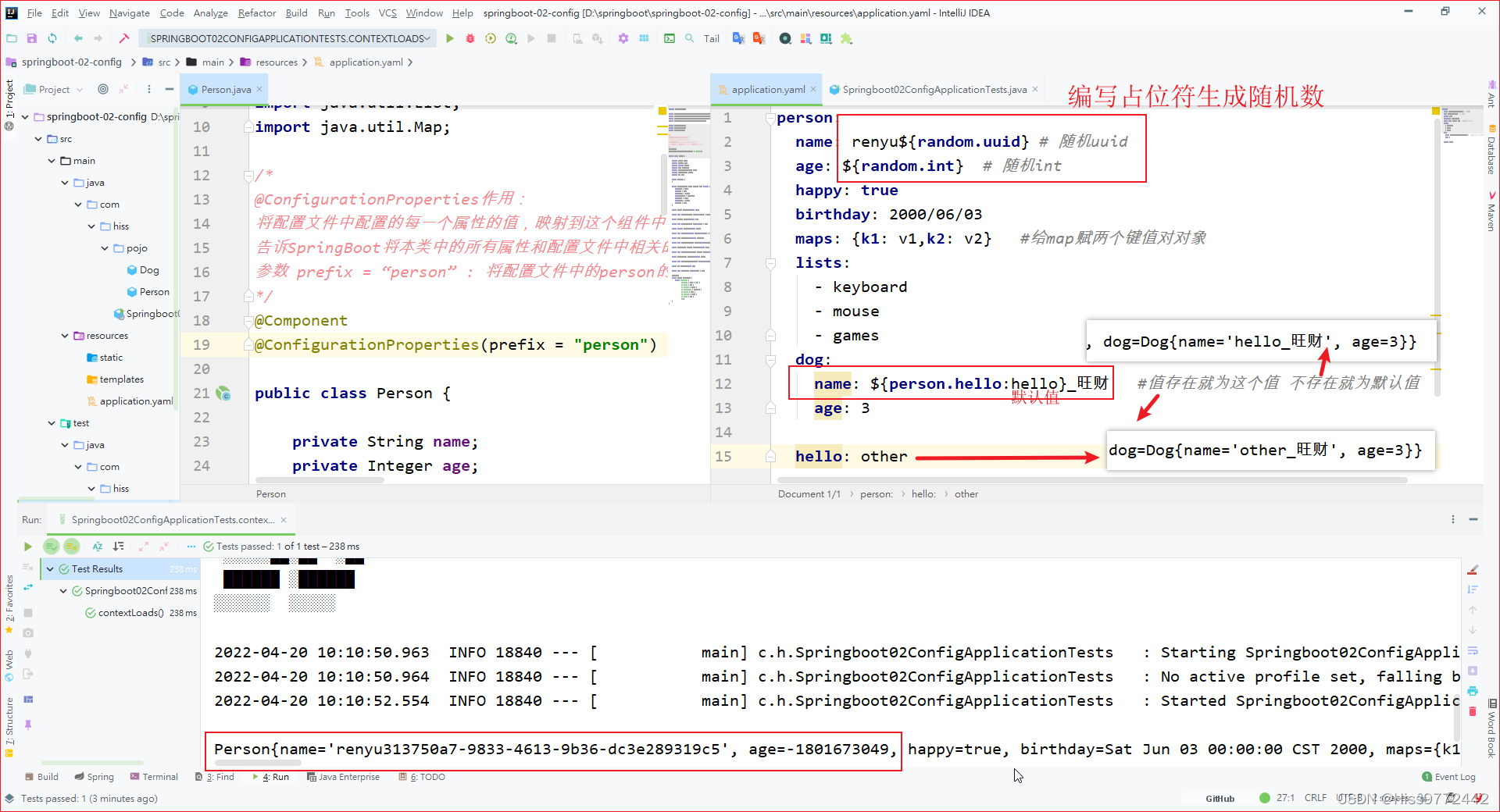This screenshot has height=812, width=1500.
Task: Clear console with trash icon
Action: pos(1473,711)
